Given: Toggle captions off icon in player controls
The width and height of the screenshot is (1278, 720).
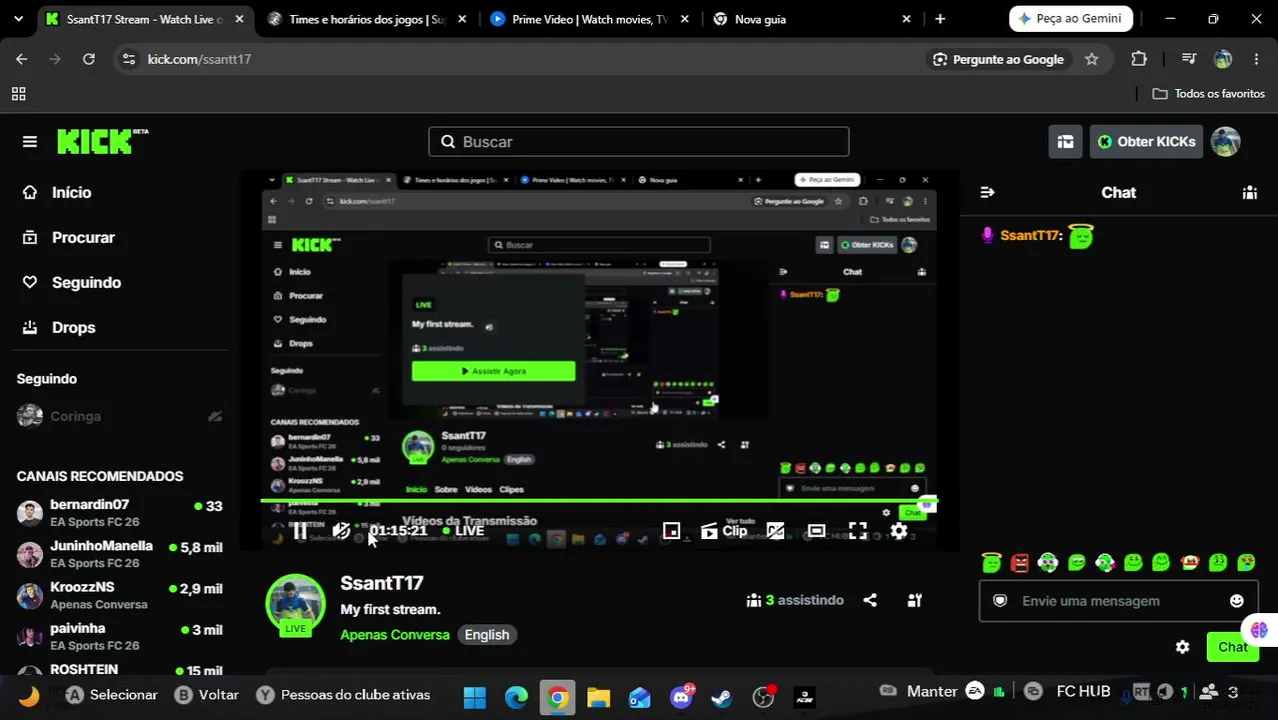Looking at the screenshot, I should point(775,531).
